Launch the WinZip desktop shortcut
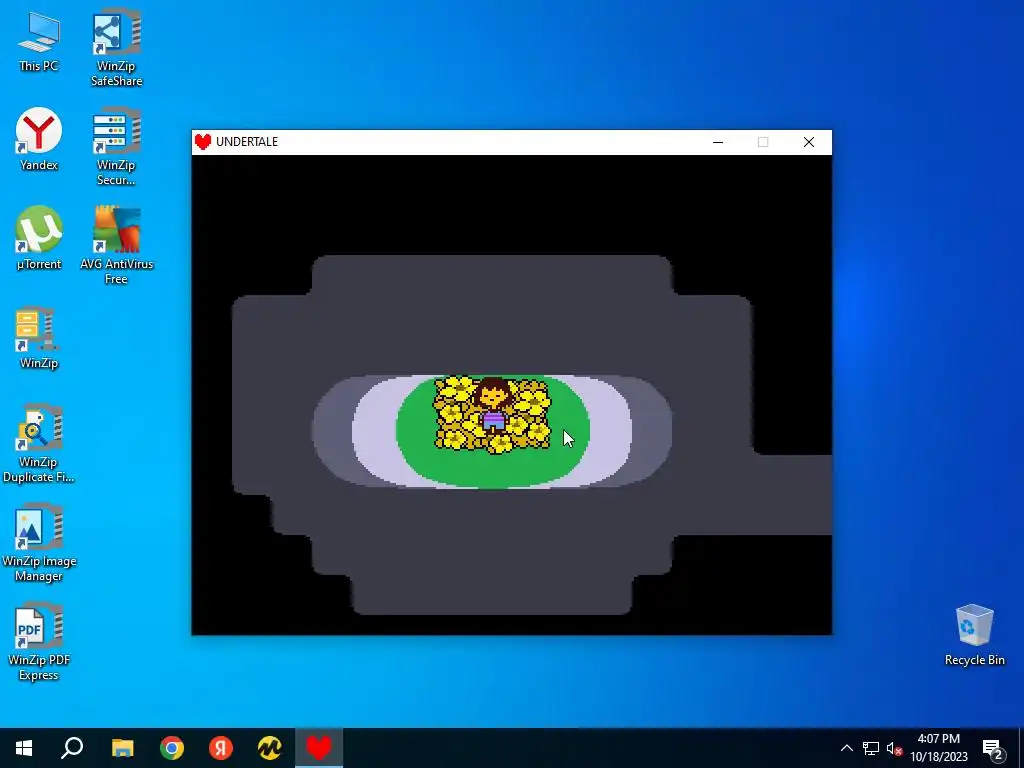The width and height of the screenshot is (1024, 768). click(x=39, y=338)
